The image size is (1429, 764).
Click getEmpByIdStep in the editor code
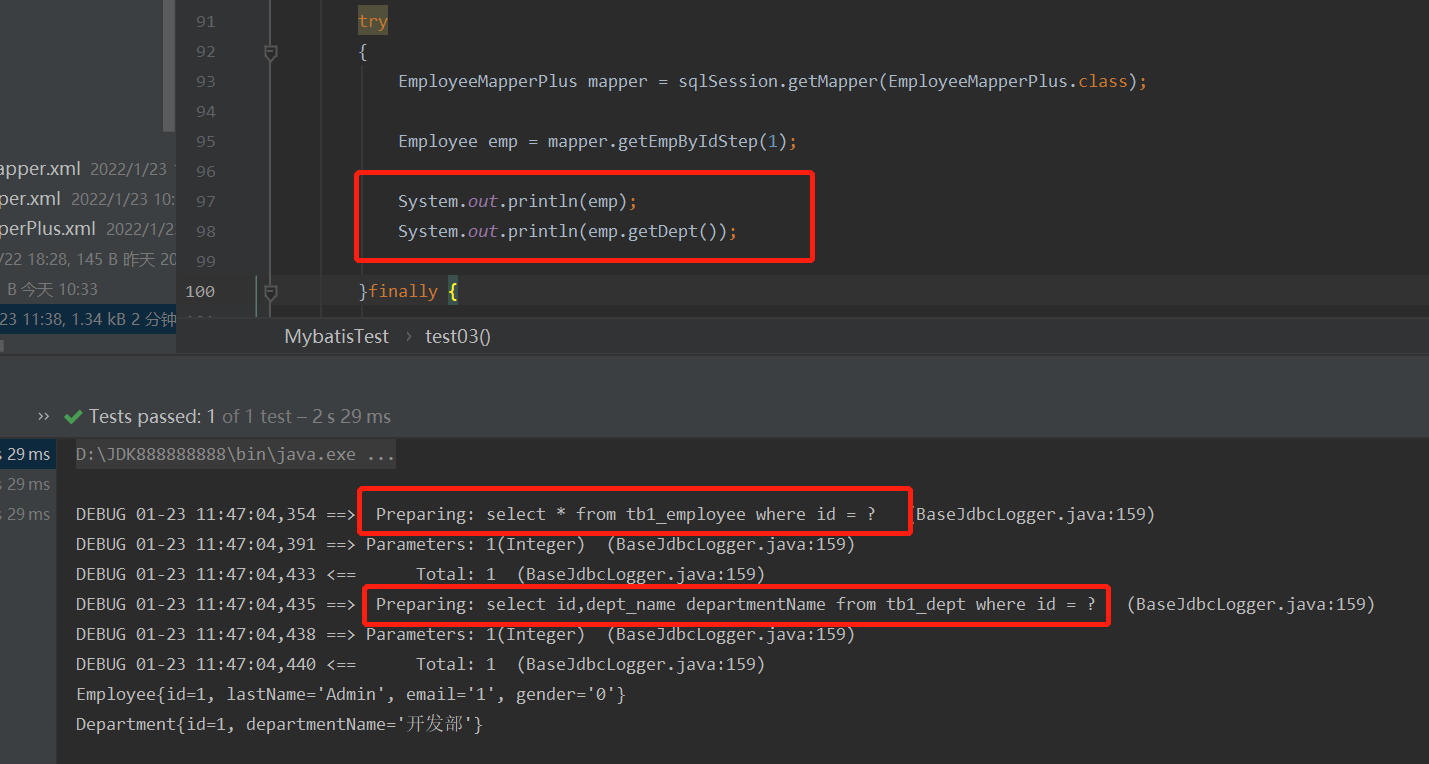tap(688, 142)
